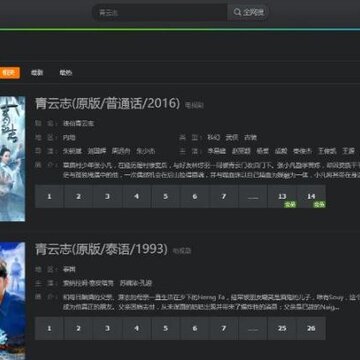This screenshot has height=360, width=360.
Task: Click the search input containing 青云志
Action: point(160,13)
